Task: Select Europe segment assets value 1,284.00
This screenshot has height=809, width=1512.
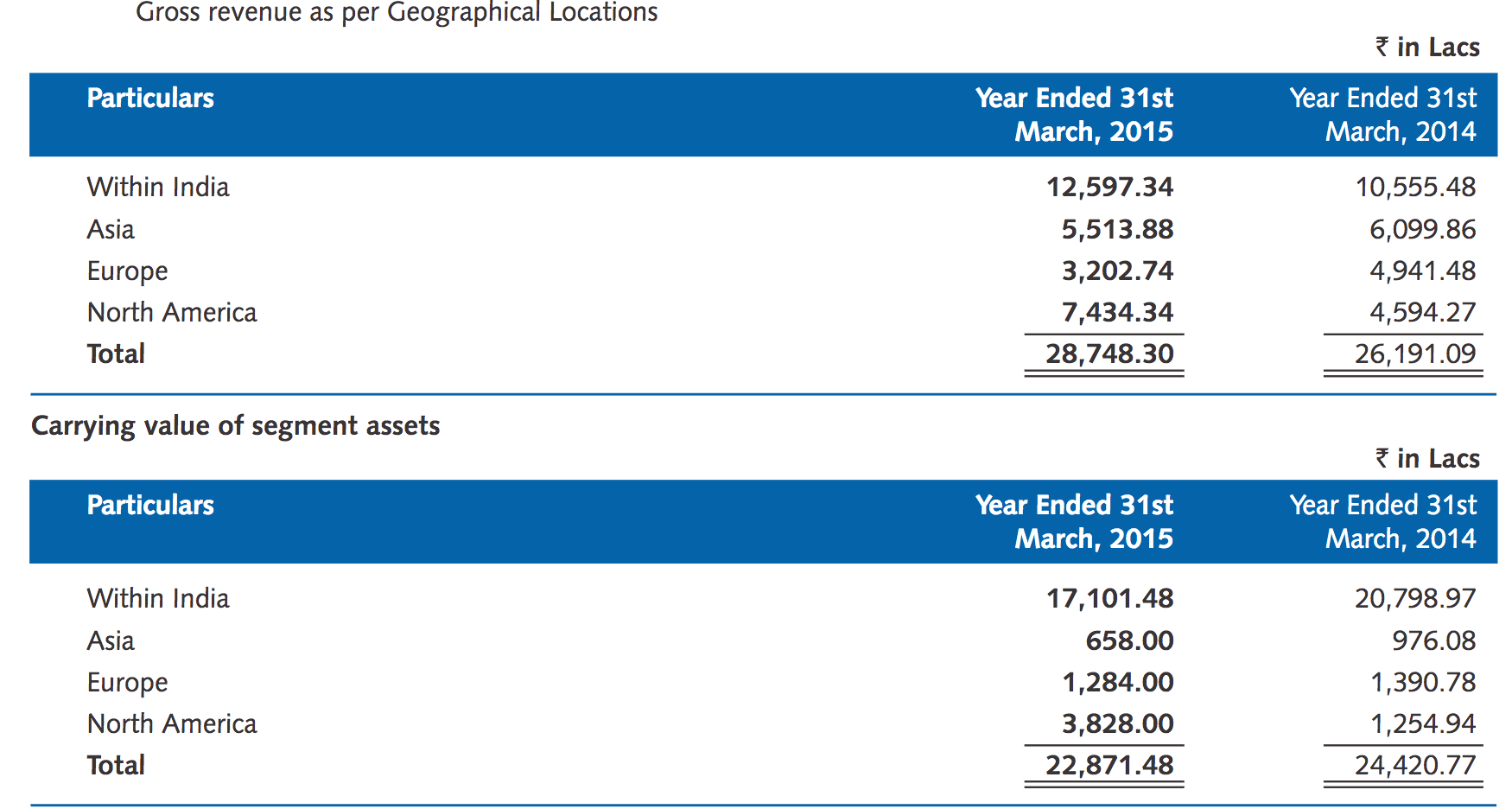Action: coord(1117,682)
